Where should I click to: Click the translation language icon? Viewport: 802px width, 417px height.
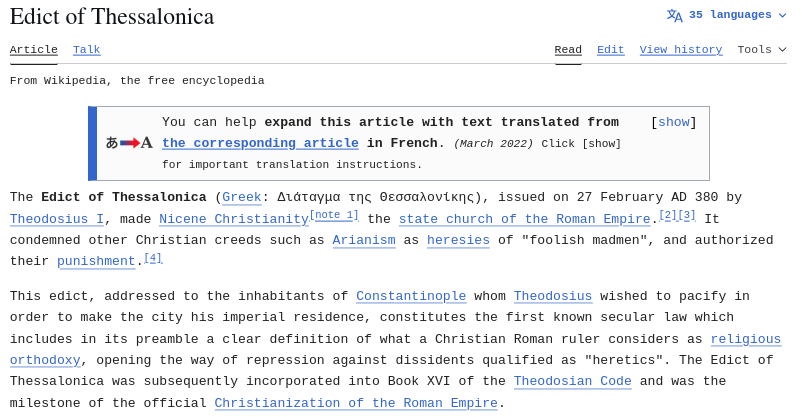(x=675, y=15)
